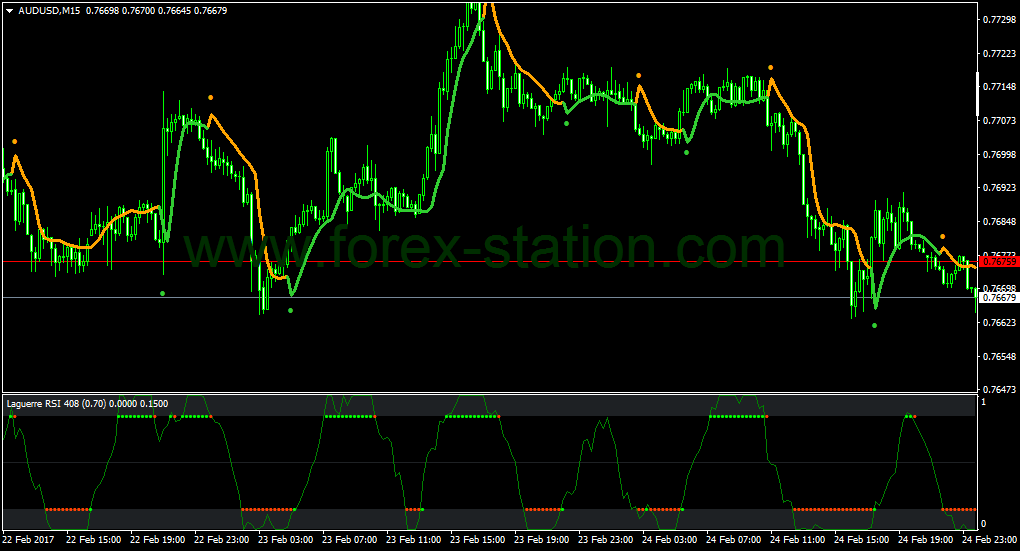This screenshot has height=551, width=1020.
Task: Click the 24 Feb 23:00 time label
Action: (x=989, y=539)
